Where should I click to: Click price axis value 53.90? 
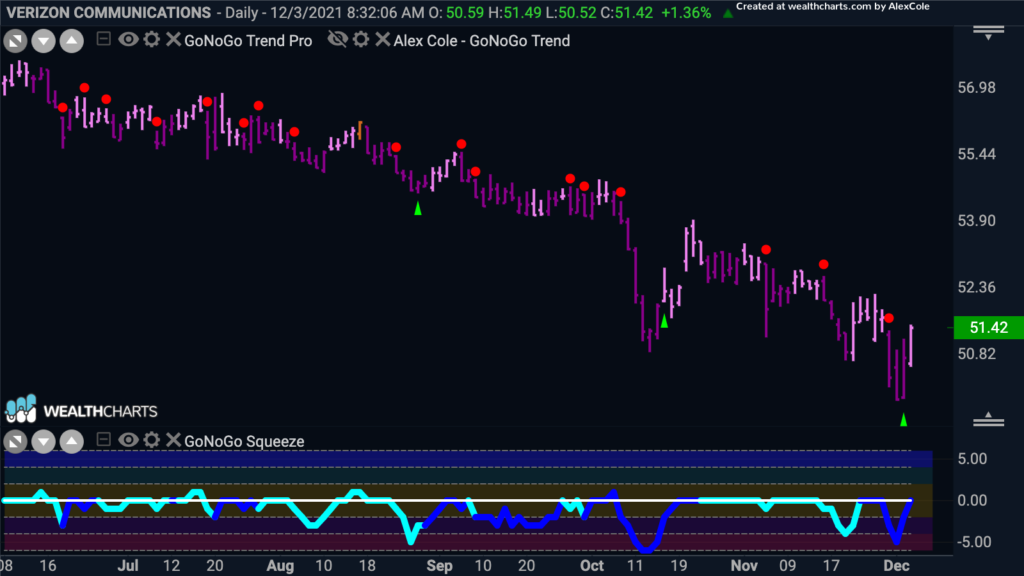coord(976,221)
